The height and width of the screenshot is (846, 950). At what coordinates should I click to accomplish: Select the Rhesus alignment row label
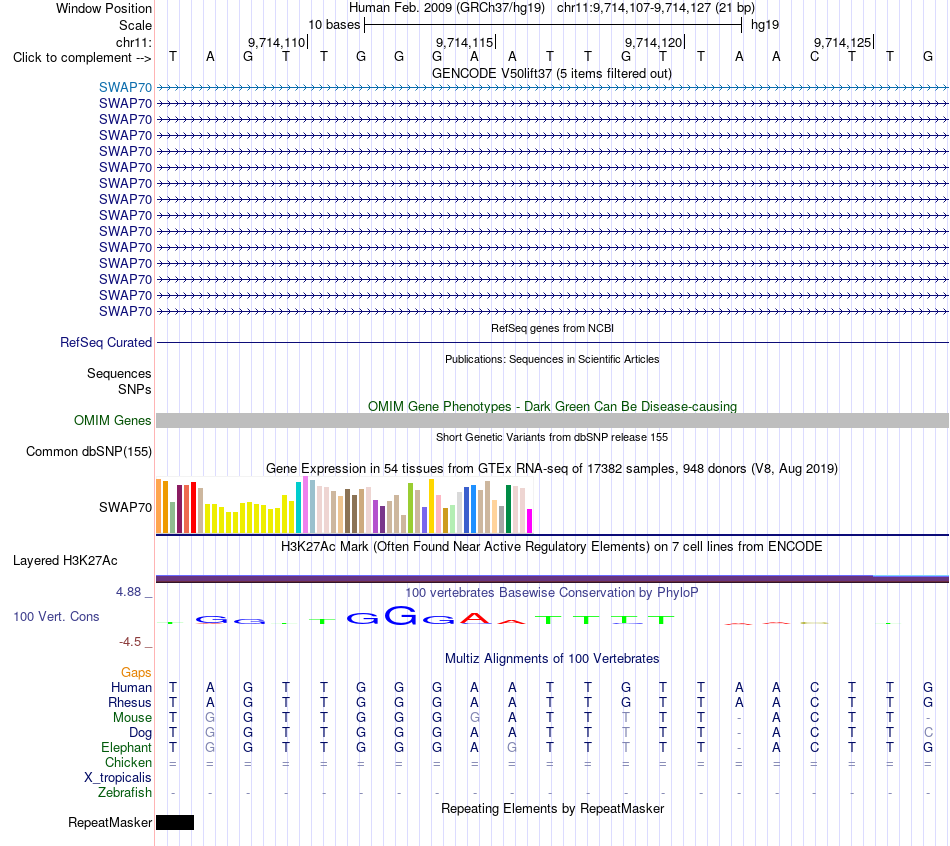(130, 702)
